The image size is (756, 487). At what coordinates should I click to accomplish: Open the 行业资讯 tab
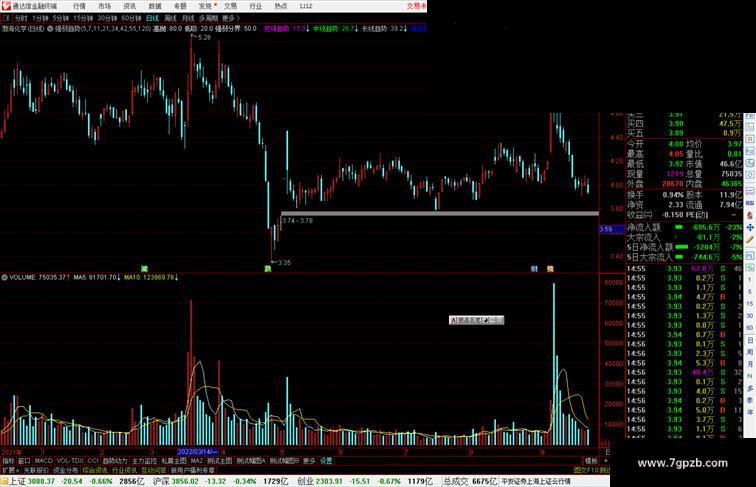click(x=124, y=470)
